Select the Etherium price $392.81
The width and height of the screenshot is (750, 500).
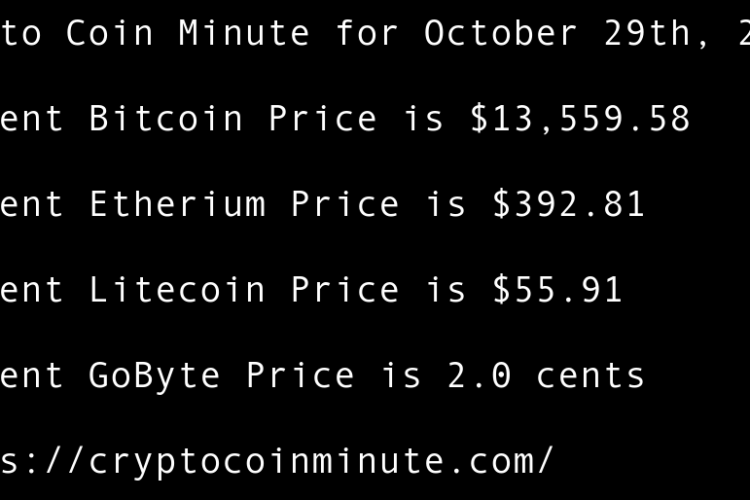coord(568,205)
